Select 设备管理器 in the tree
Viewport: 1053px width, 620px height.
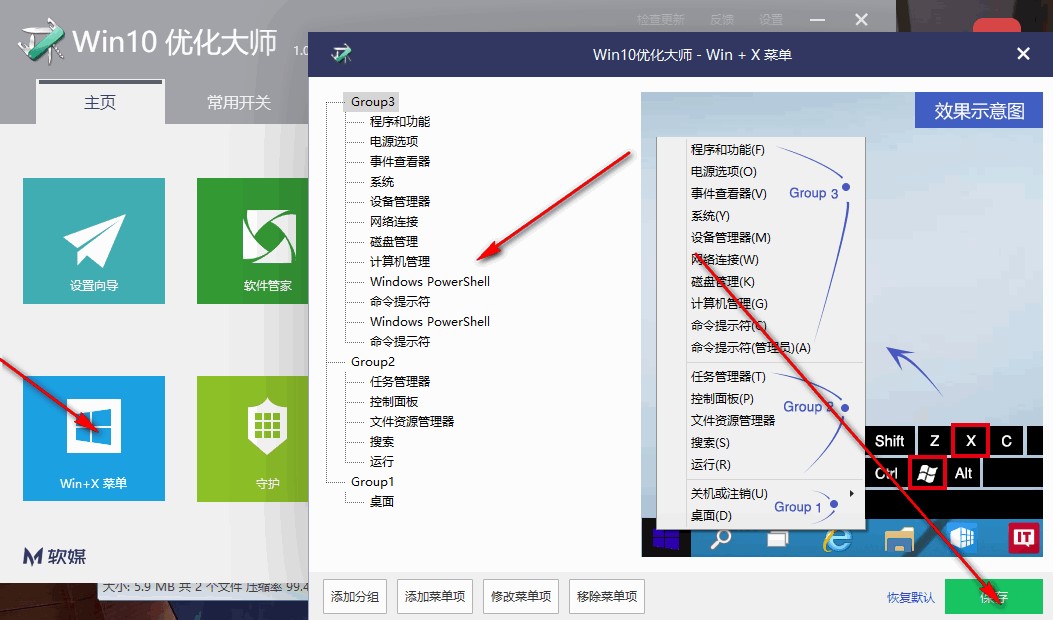[x=400, y=202]
